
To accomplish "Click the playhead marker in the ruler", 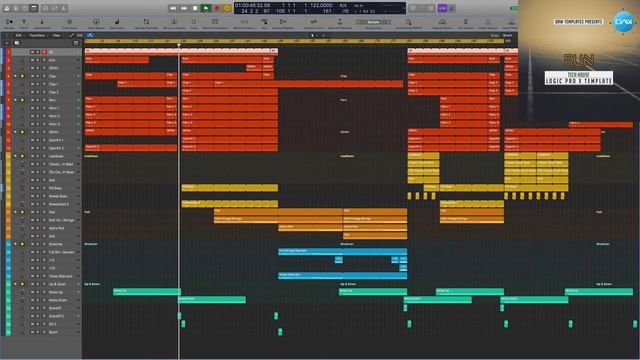I will pyautogui.click(x=179, y=45).
